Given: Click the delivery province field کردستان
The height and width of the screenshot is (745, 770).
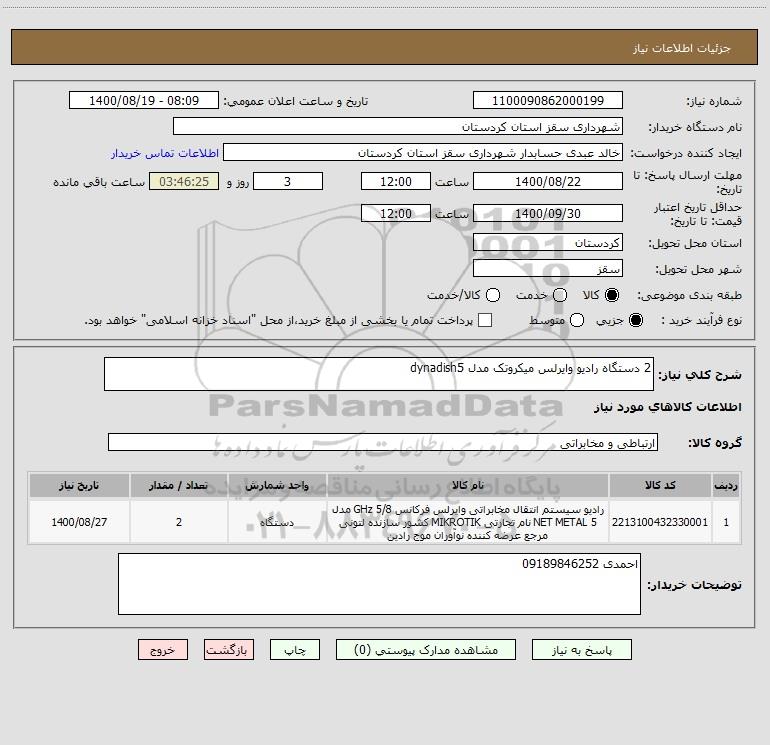Looking at the screenshot, I should coord(548,243).
